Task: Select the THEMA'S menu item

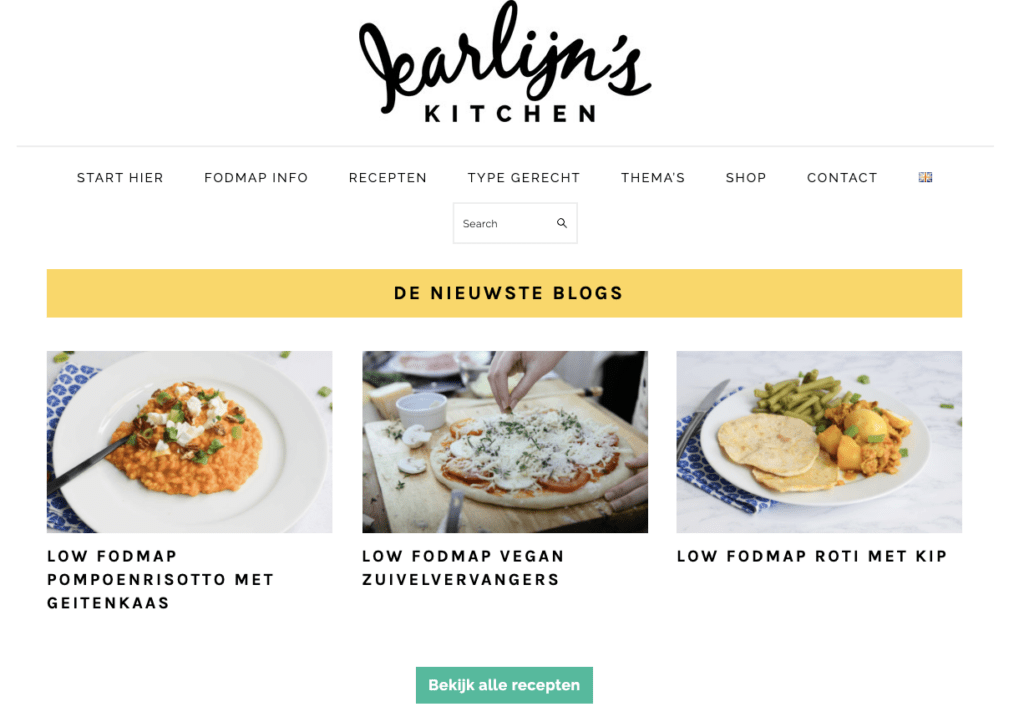Action: click(653, 178)
